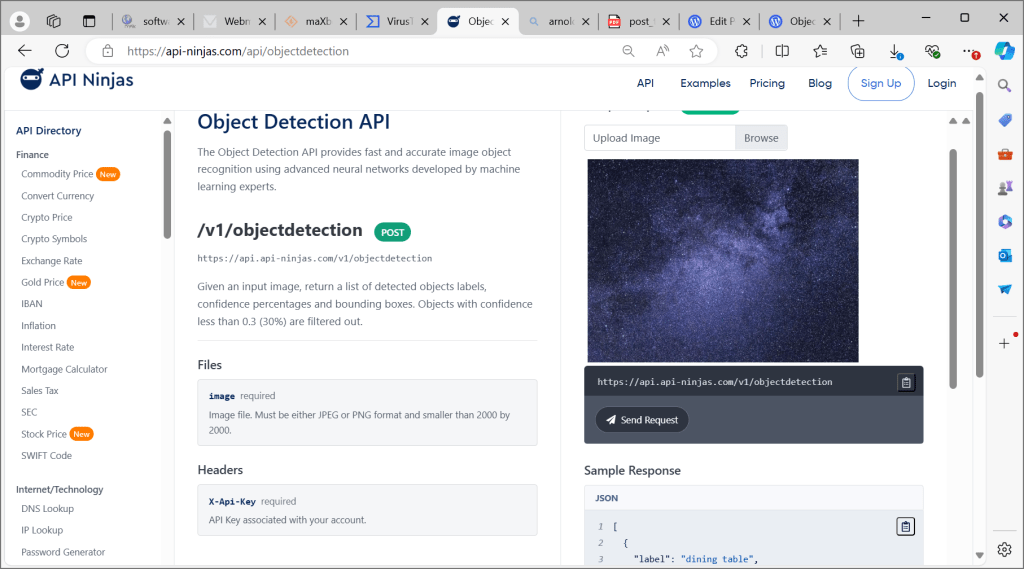Open Outlook from the Edge sidebar
Image resolution: width=1024 pixels, height=569 pixels.
coord(1004,255)
